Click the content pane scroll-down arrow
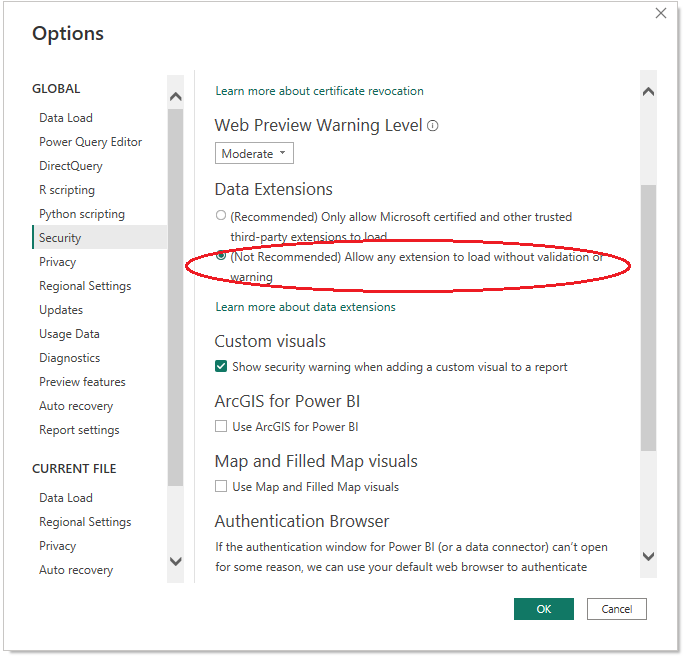 tap(648, 556)
